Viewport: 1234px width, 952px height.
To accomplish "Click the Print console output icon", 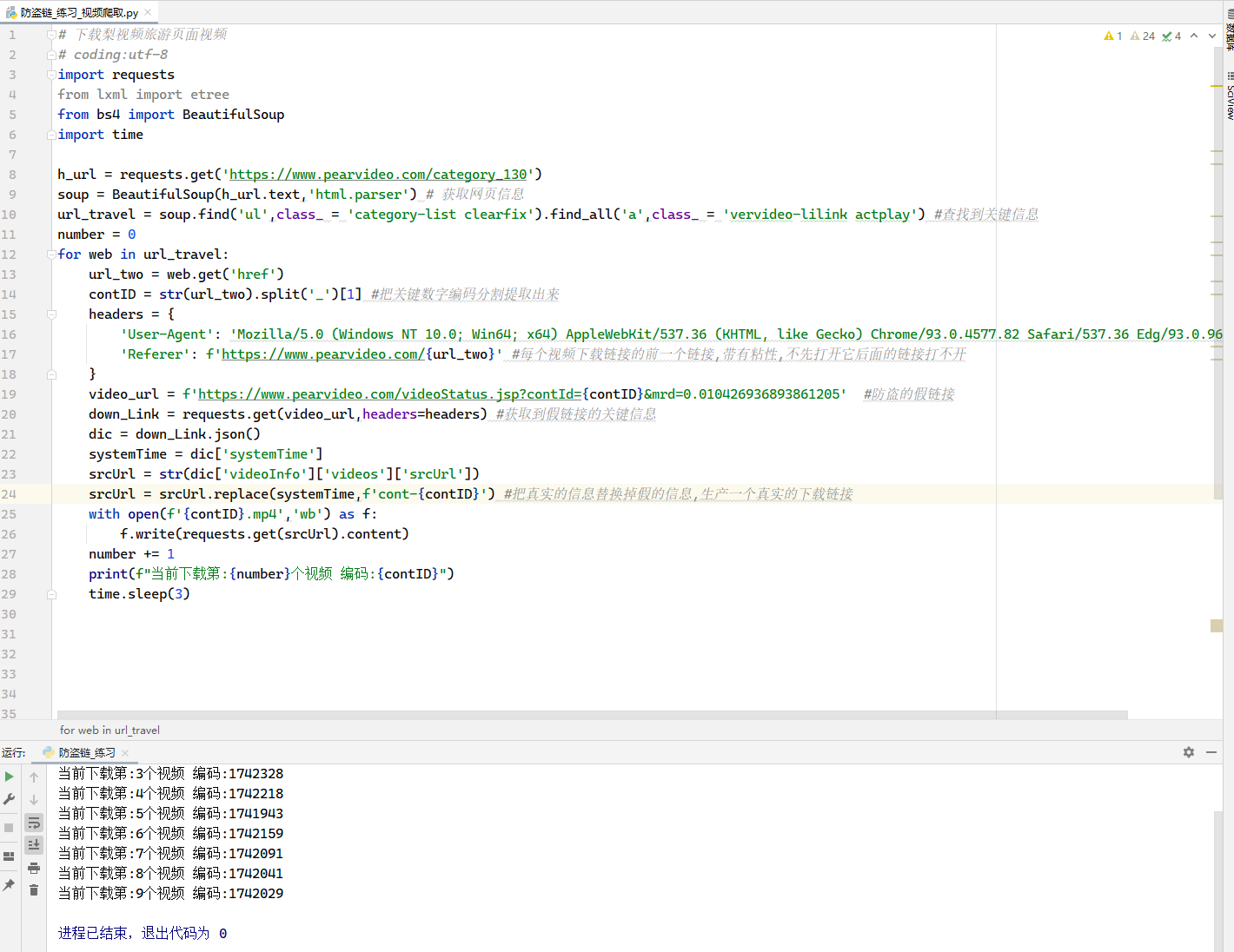I will pyautogui.click(x=34, y=868).
